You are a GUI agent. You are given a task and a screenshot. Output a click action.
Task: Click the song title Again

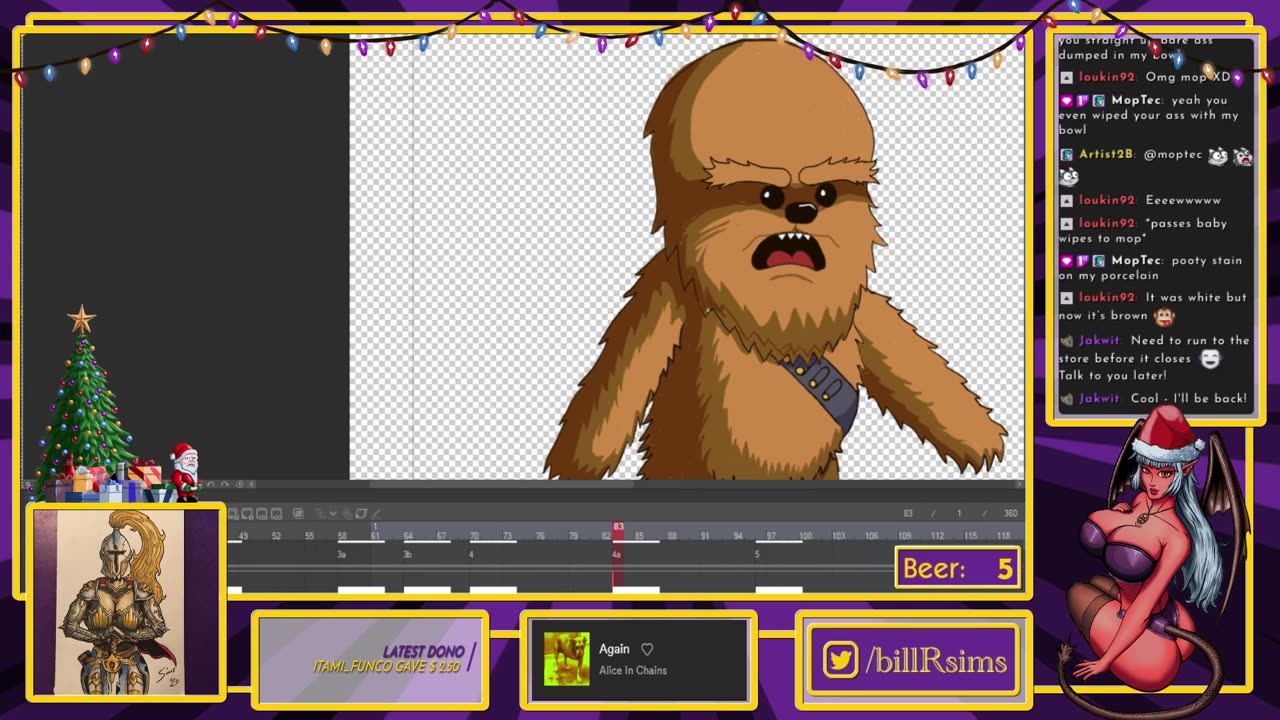(x=614, y=649)
